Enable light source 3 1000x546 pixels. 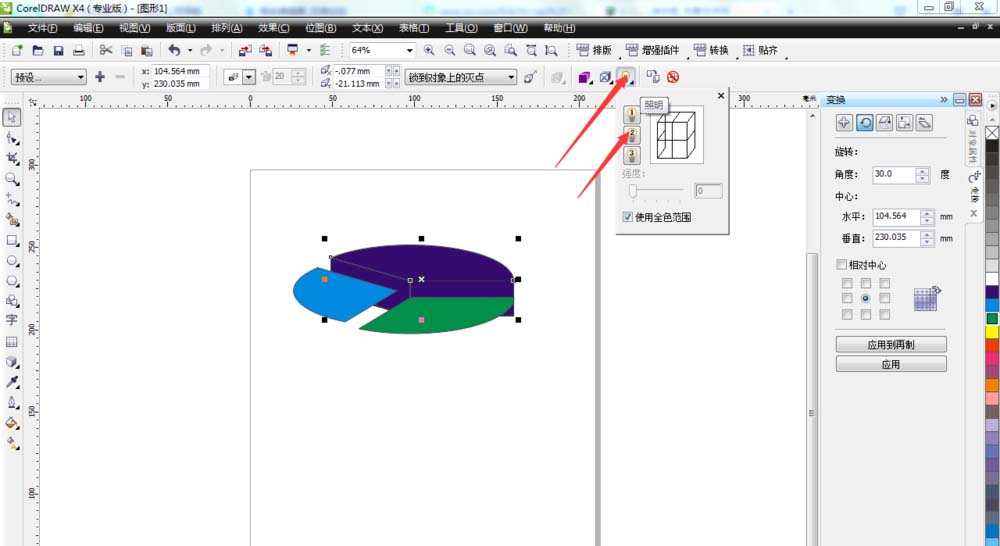click(x=631, y=155)
